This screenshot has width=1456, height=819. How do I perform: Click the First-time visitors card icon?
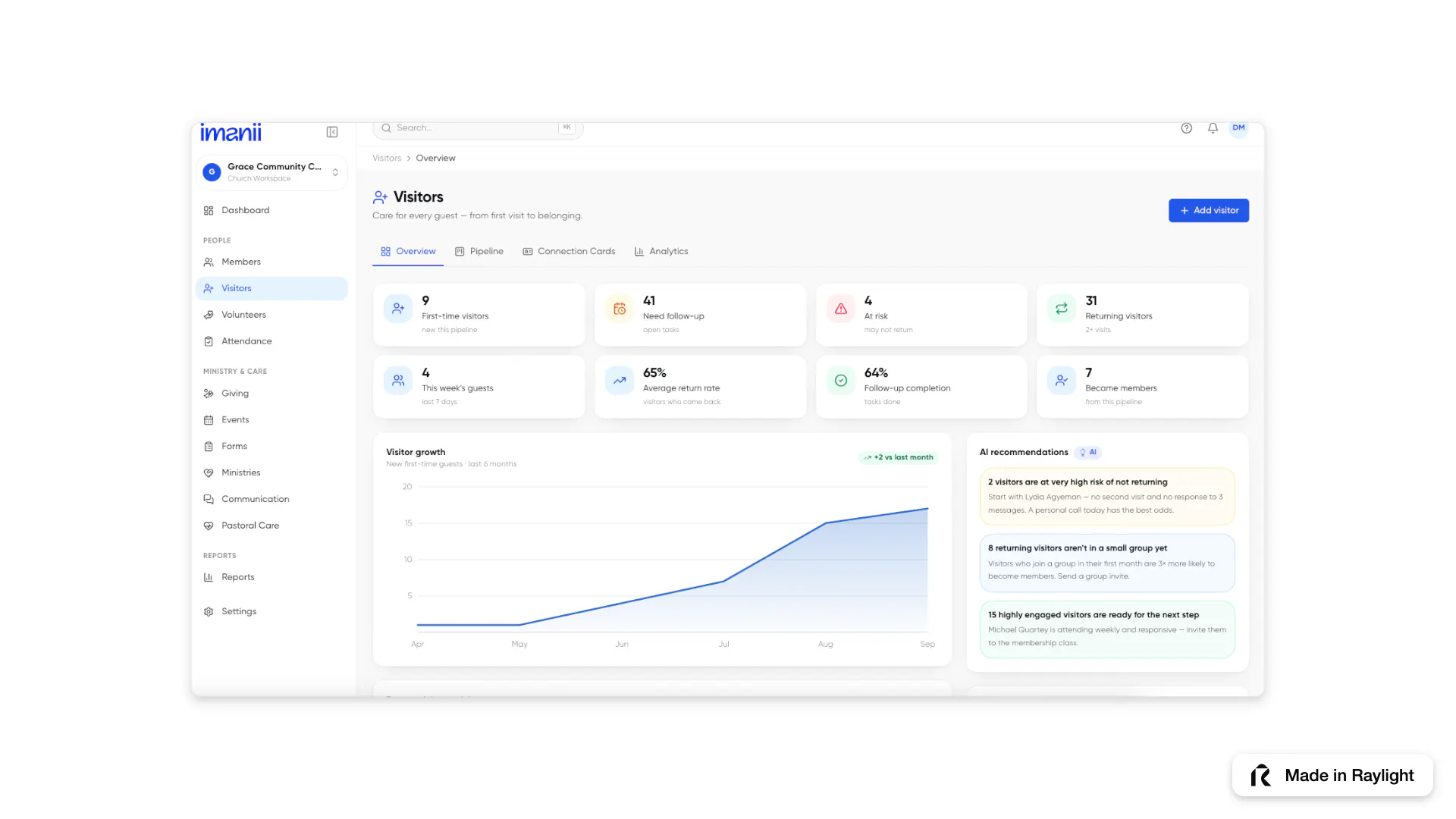(x=398, y=309)
